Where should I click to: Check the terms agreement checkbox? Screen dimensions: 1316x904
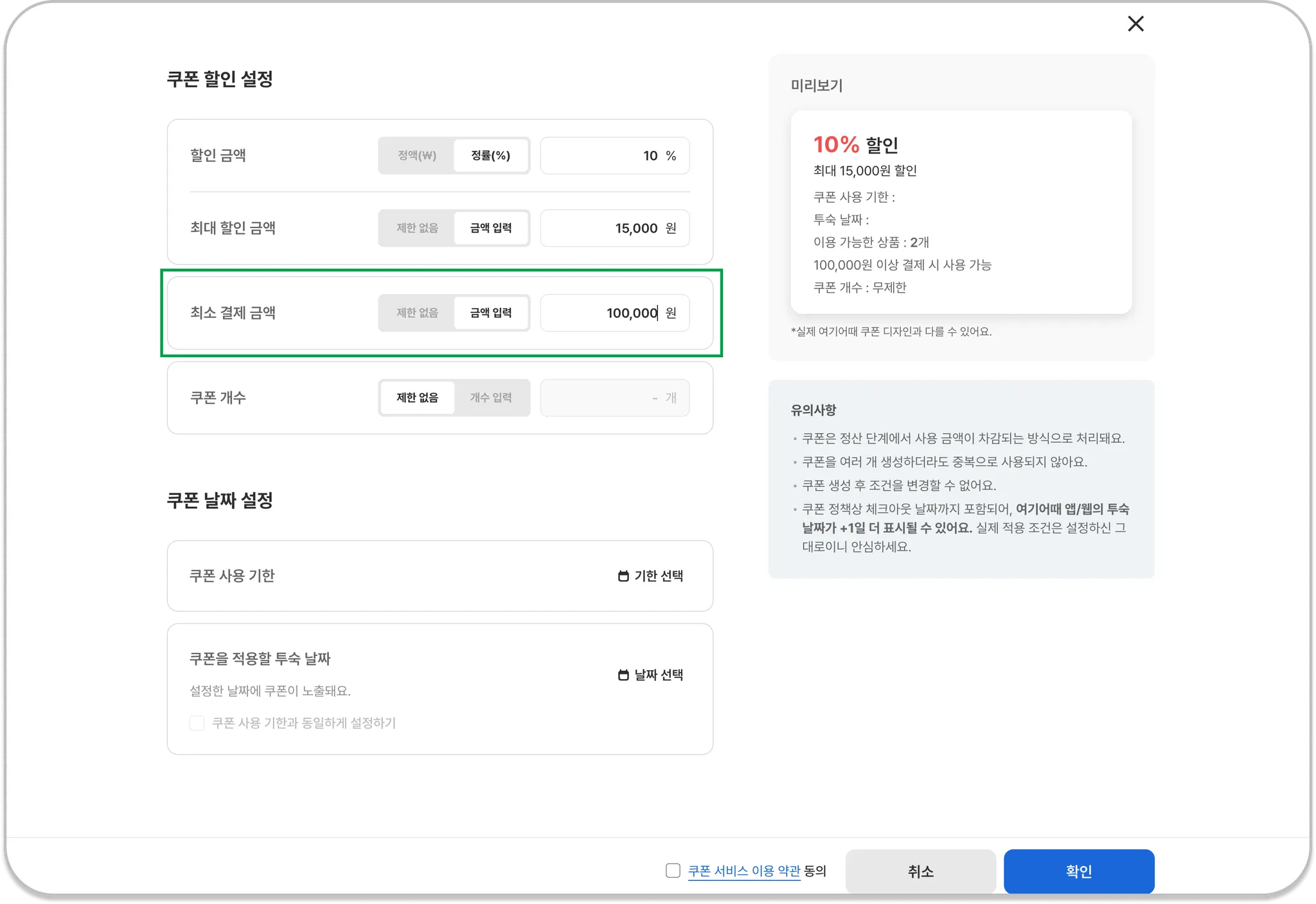pos(673,871)
